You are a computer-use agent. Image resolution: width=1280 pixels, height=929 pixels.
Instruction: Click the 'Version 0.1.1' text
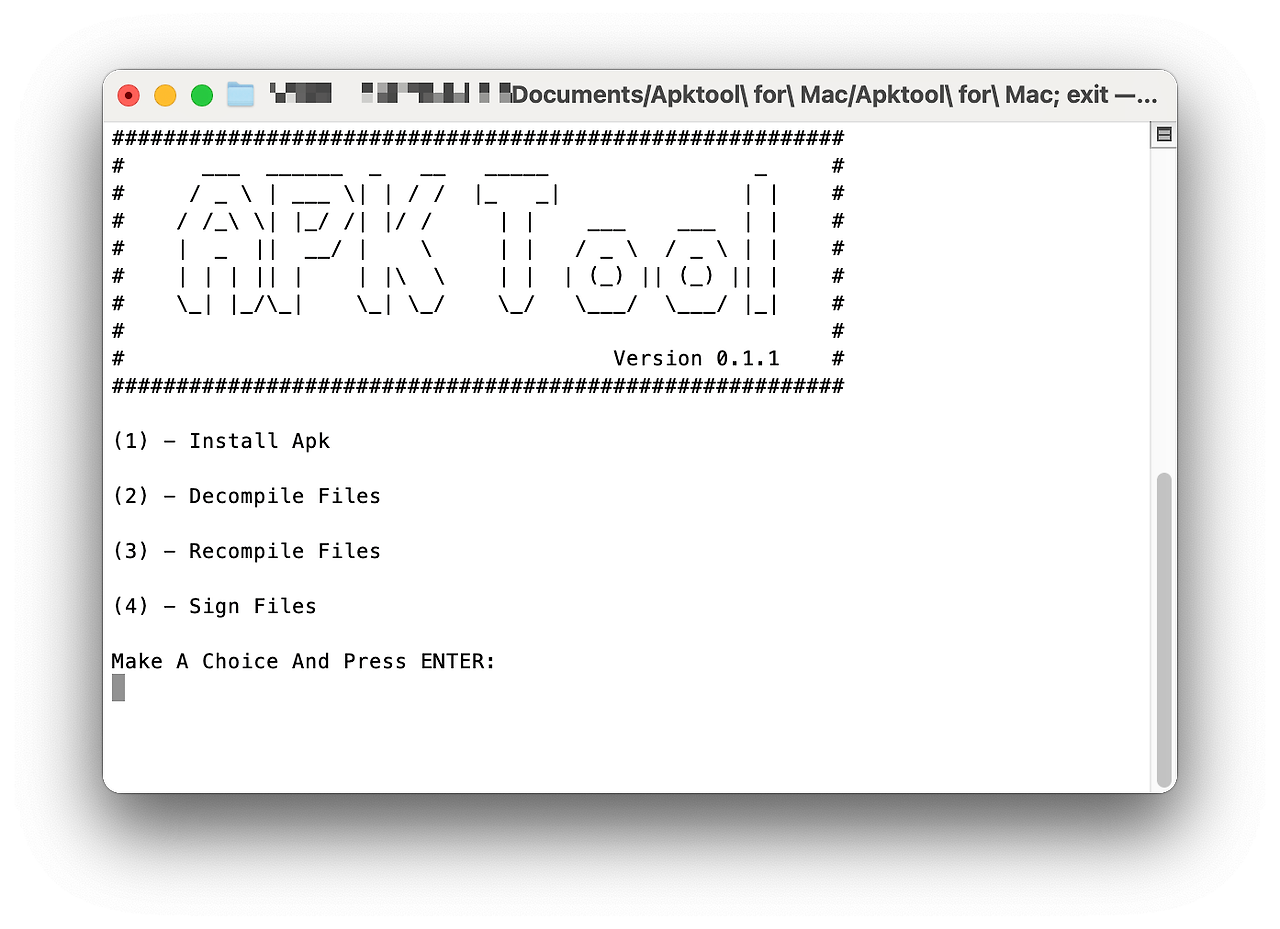pos(697,358)
